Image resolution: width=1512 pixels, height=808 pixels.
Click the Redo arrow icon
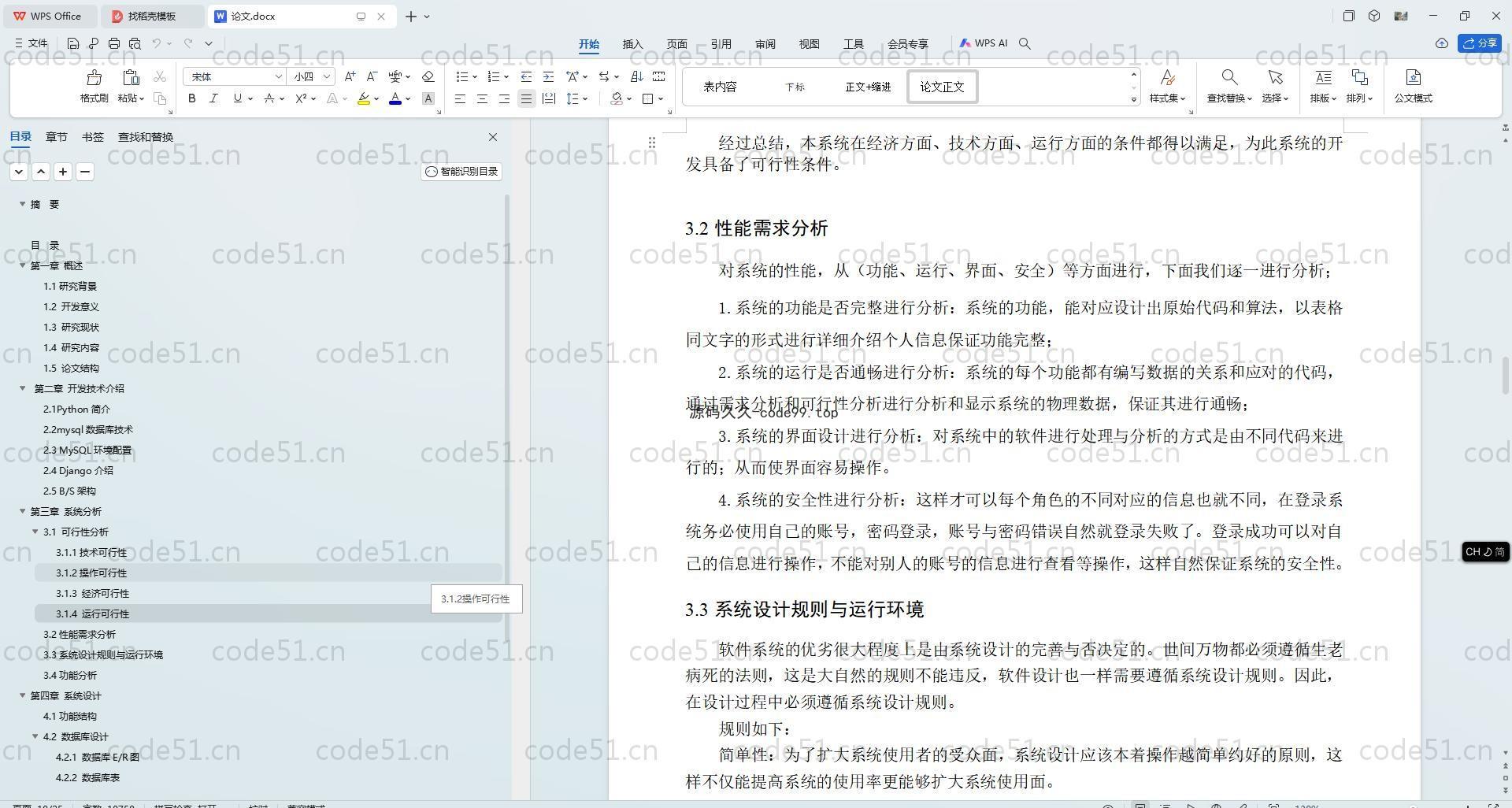[x=188, y=43]
